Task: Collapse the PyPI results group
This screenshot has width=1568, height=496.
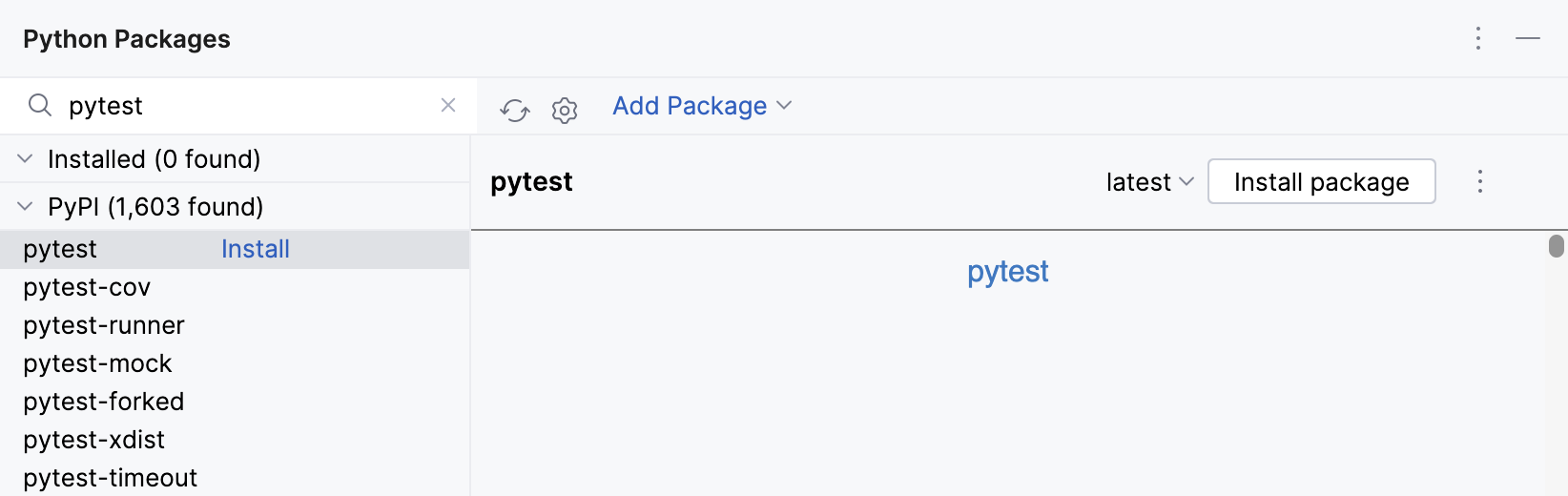Action: click(26, 206)
